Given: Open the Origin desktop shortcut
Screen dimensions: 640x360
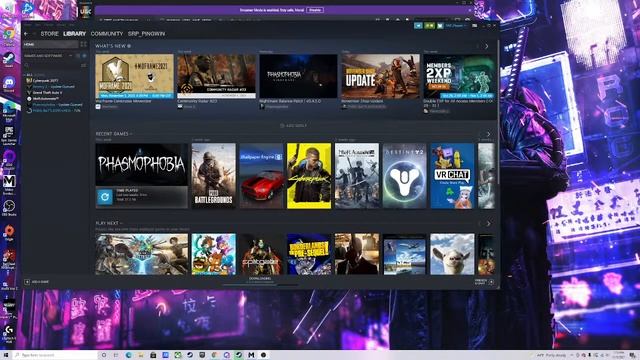Looking at the screenshot, I should point(9,233).
